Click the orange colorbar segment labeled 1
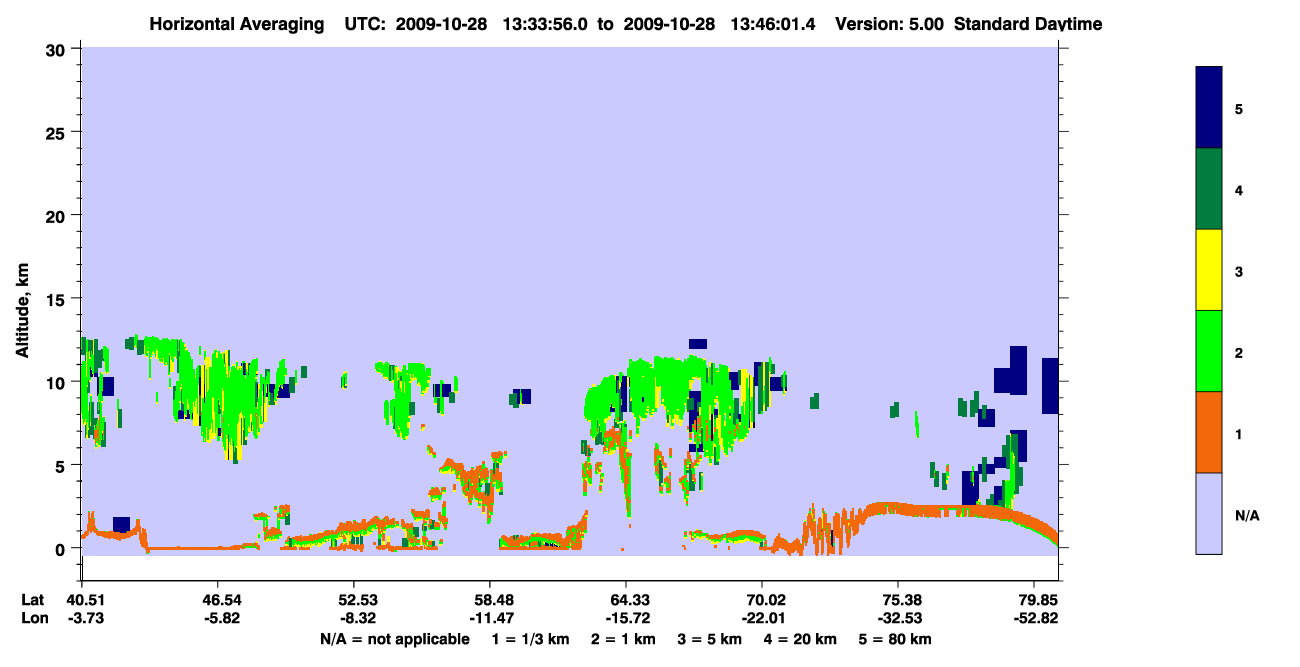The height and width of the screenshot is (667, 1300). [x=1209, y=432]
